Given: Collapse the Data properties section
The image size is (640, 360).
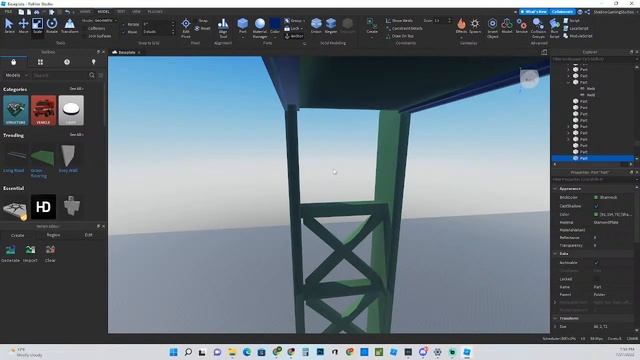Looking at the screenshot, I should [x=555, y=253].
